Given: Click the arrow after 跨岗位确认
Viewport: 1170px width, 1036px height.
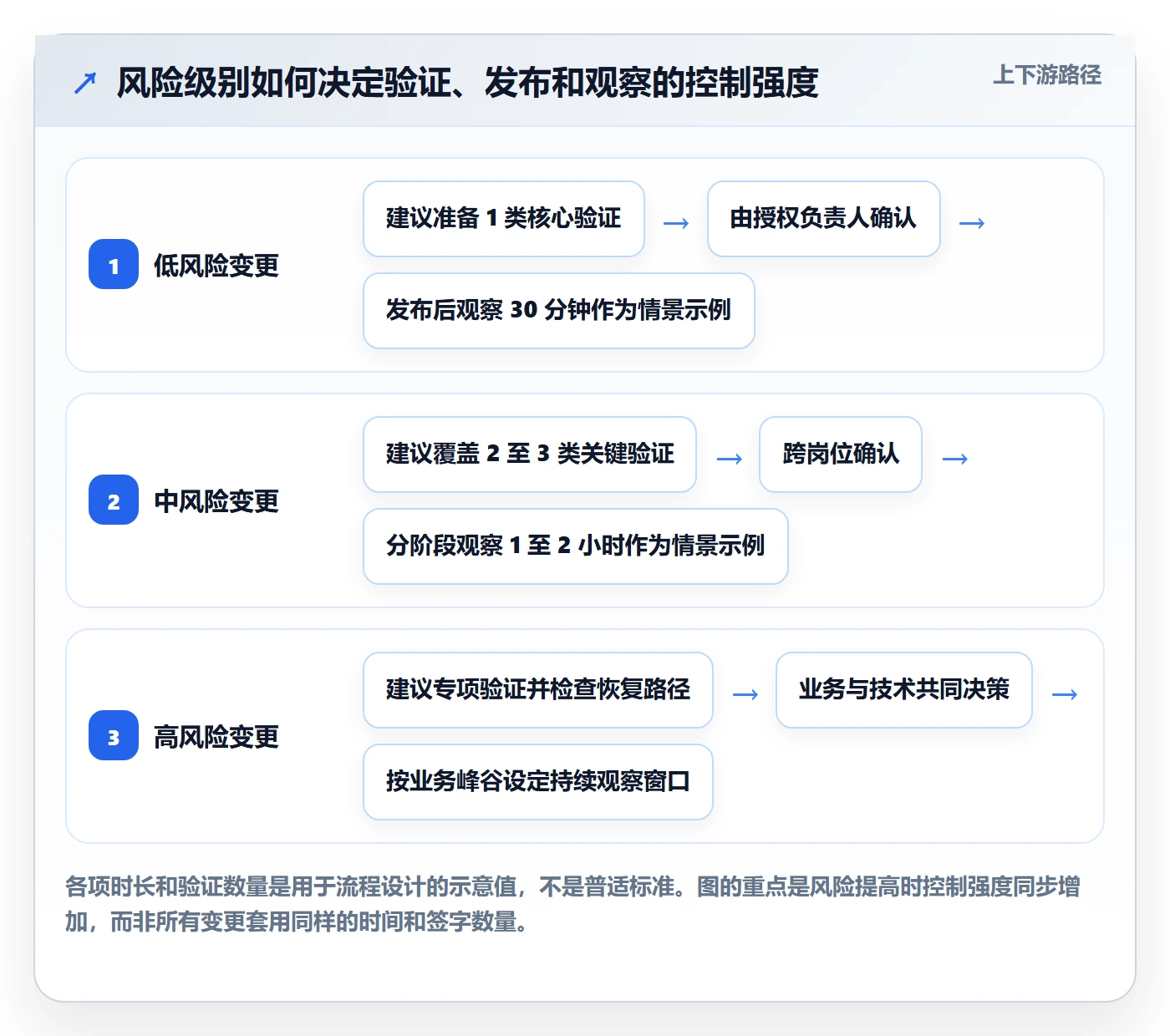Looking at the screenshot, I should click(x=955, y=459).
